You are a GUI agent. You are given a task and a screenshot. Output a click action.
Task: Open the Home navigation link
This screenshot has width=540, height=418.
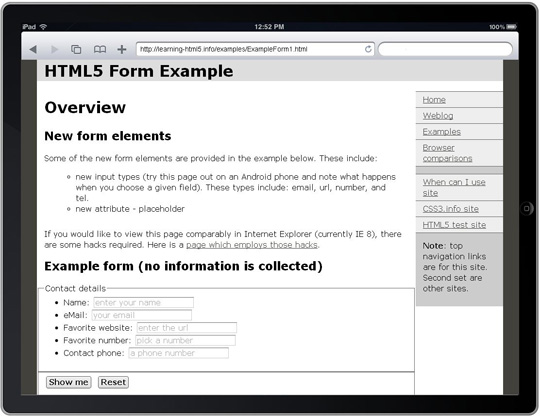tap(434, 100)
